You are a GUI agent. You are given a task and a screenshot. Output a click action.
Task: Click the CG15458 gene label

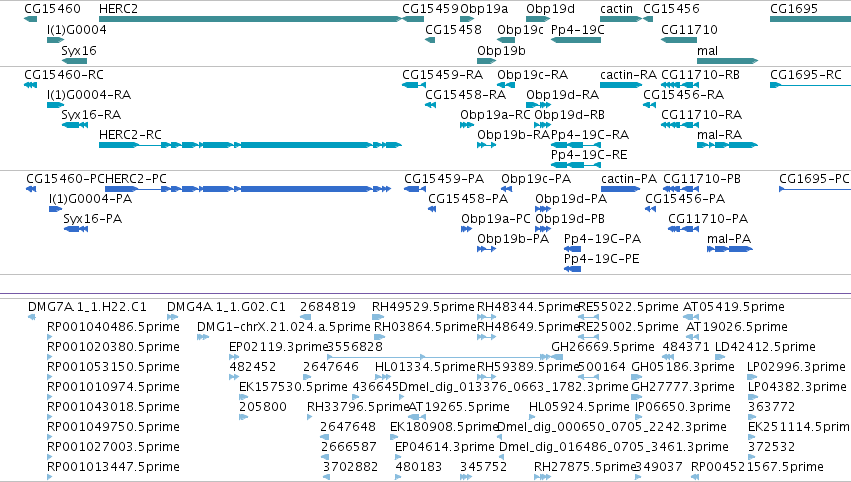pyautogui.click(x=453, y=29)
